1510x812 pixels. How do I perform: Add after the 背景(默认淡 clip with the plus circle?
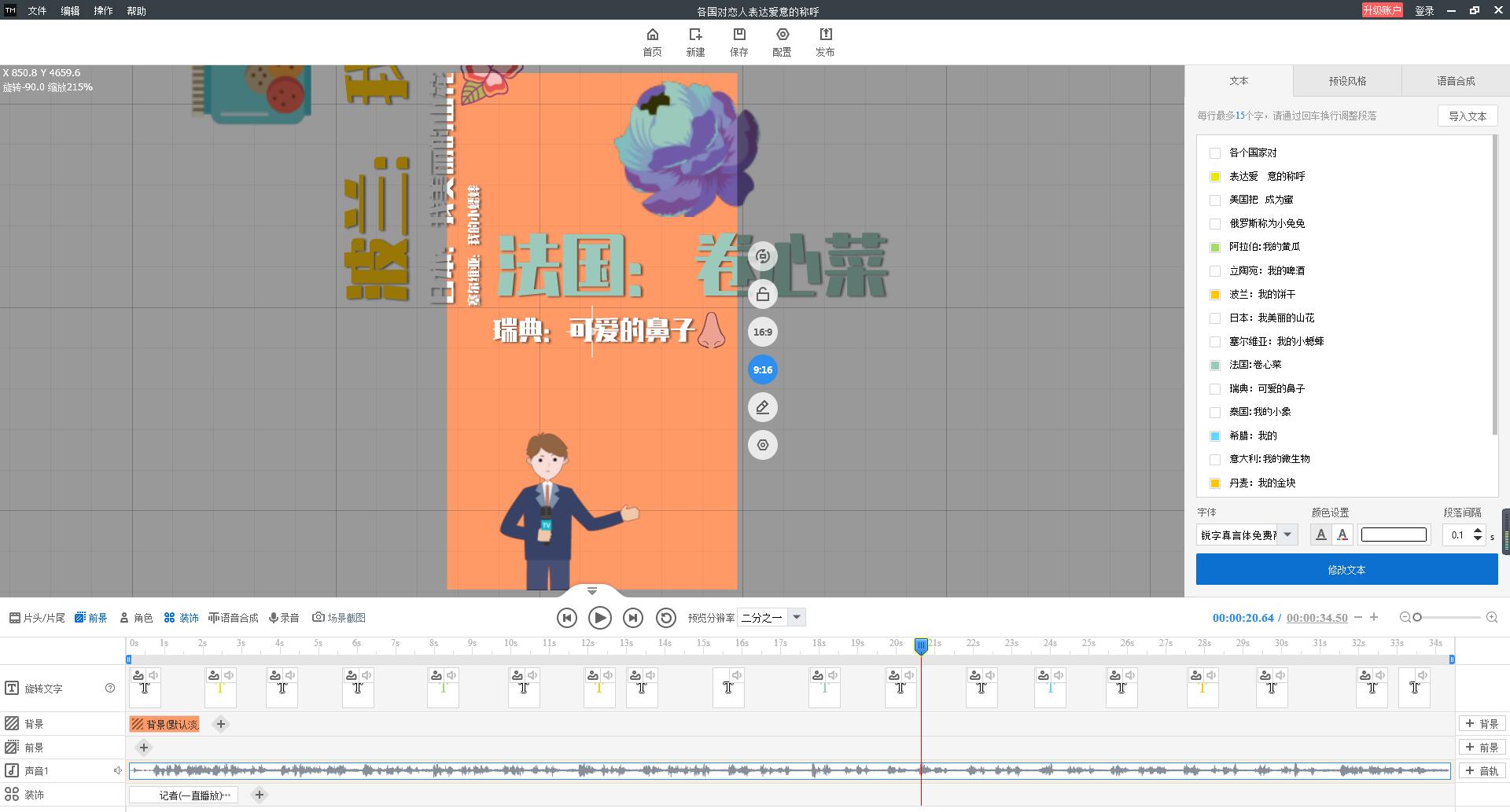pos(221,724)
